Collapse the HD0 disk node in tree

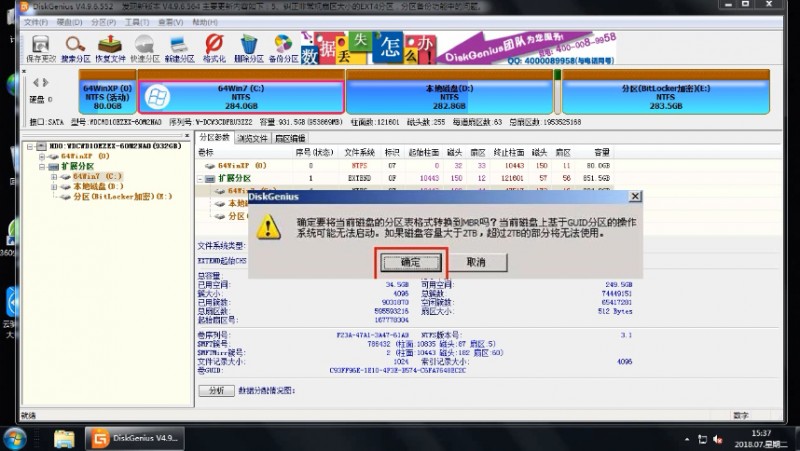pos(30,146)
